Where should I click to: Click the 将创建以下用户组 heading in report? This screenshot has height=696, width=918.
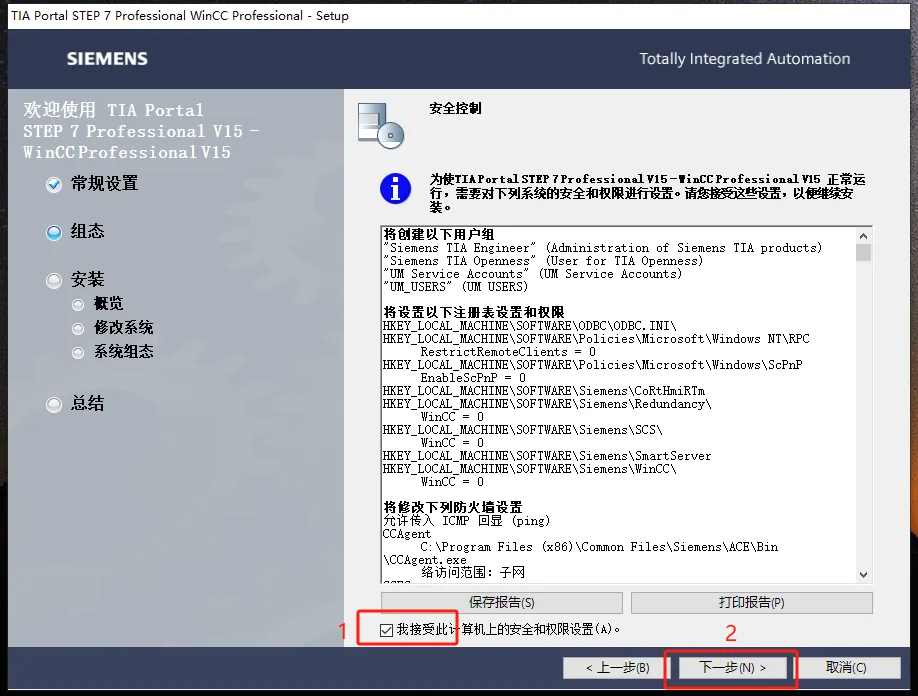(x=438, y=234)
